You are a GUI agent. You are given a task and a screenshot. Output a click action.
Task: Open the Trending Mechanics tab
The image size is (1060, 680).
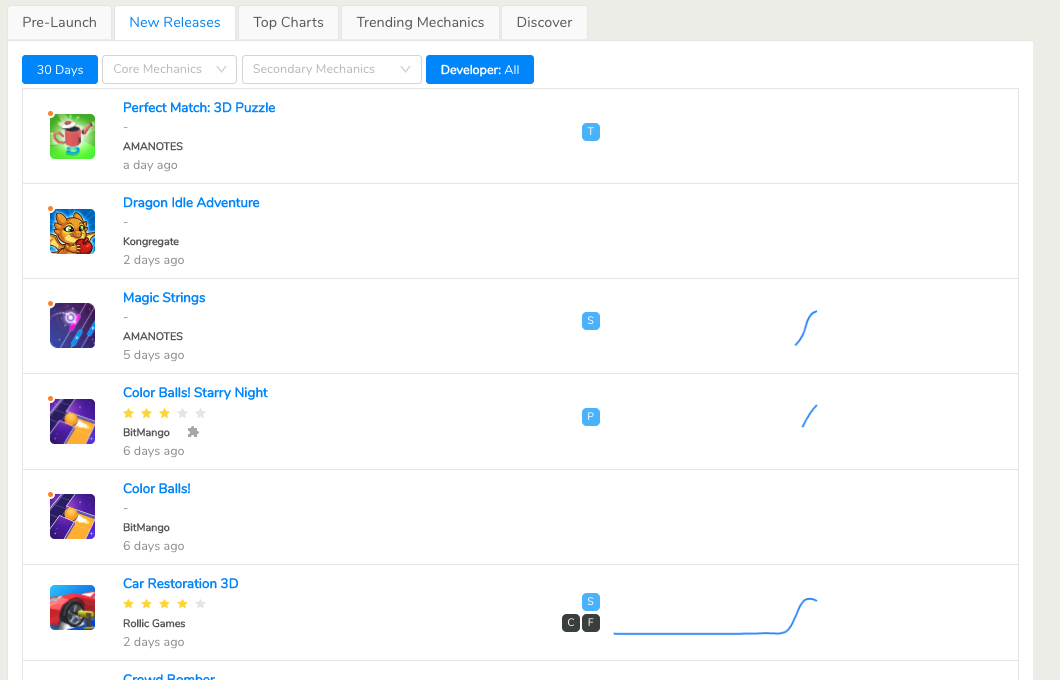[420, 22]
